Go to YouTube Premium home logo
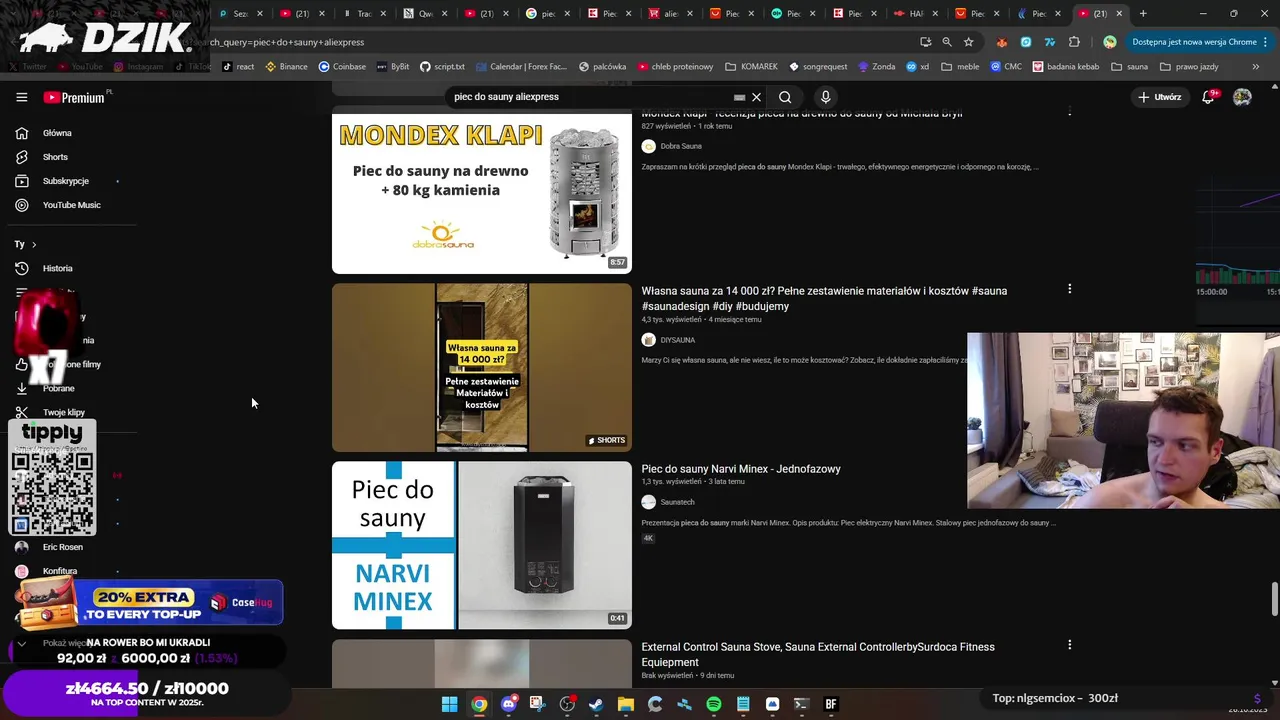Screen dimensions: 1280x720 pyautogui.click(x=75, y=97)
